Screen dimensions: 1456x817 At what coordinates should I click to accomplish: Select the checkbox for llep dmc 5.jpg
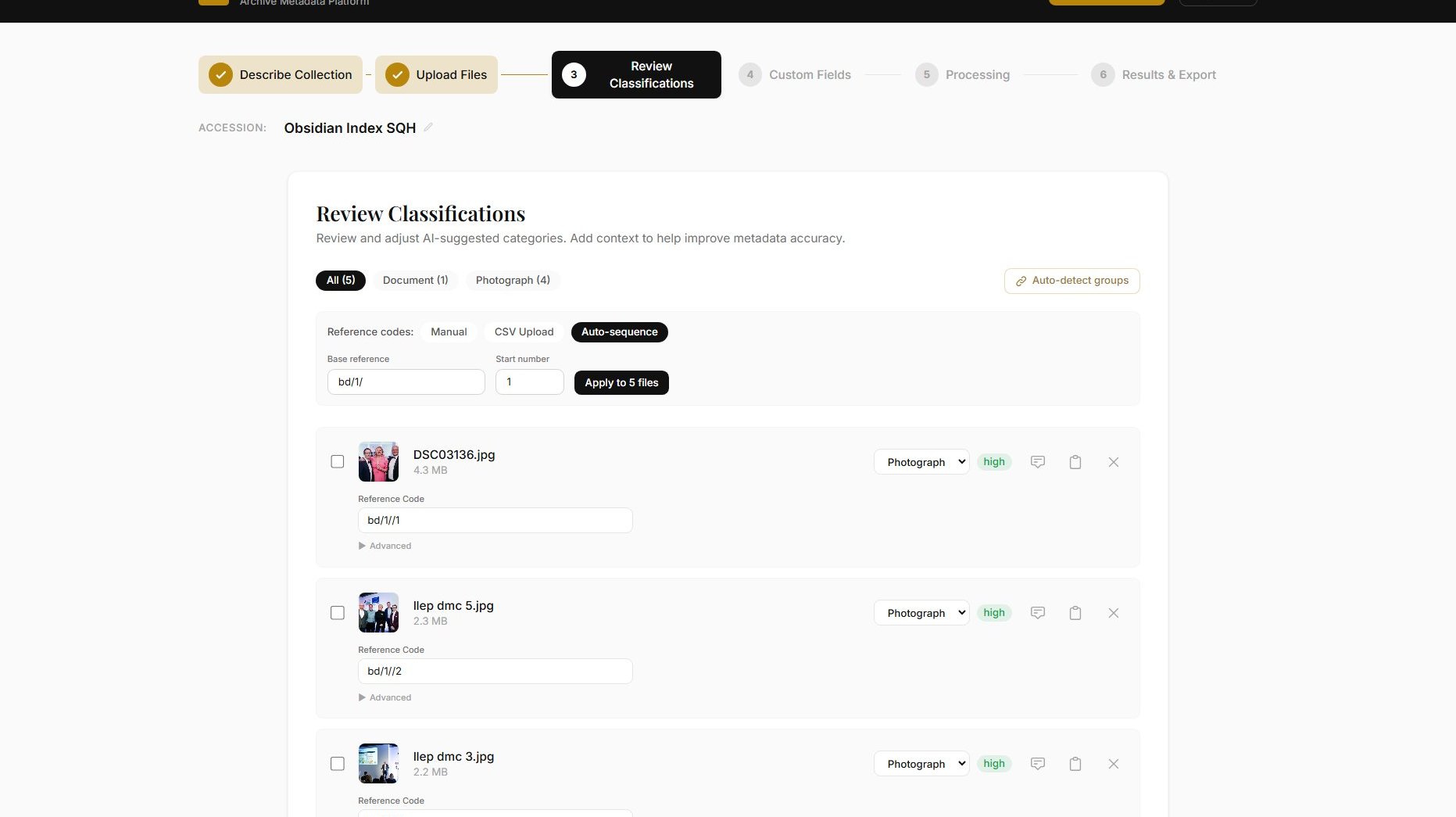[338, 613]
